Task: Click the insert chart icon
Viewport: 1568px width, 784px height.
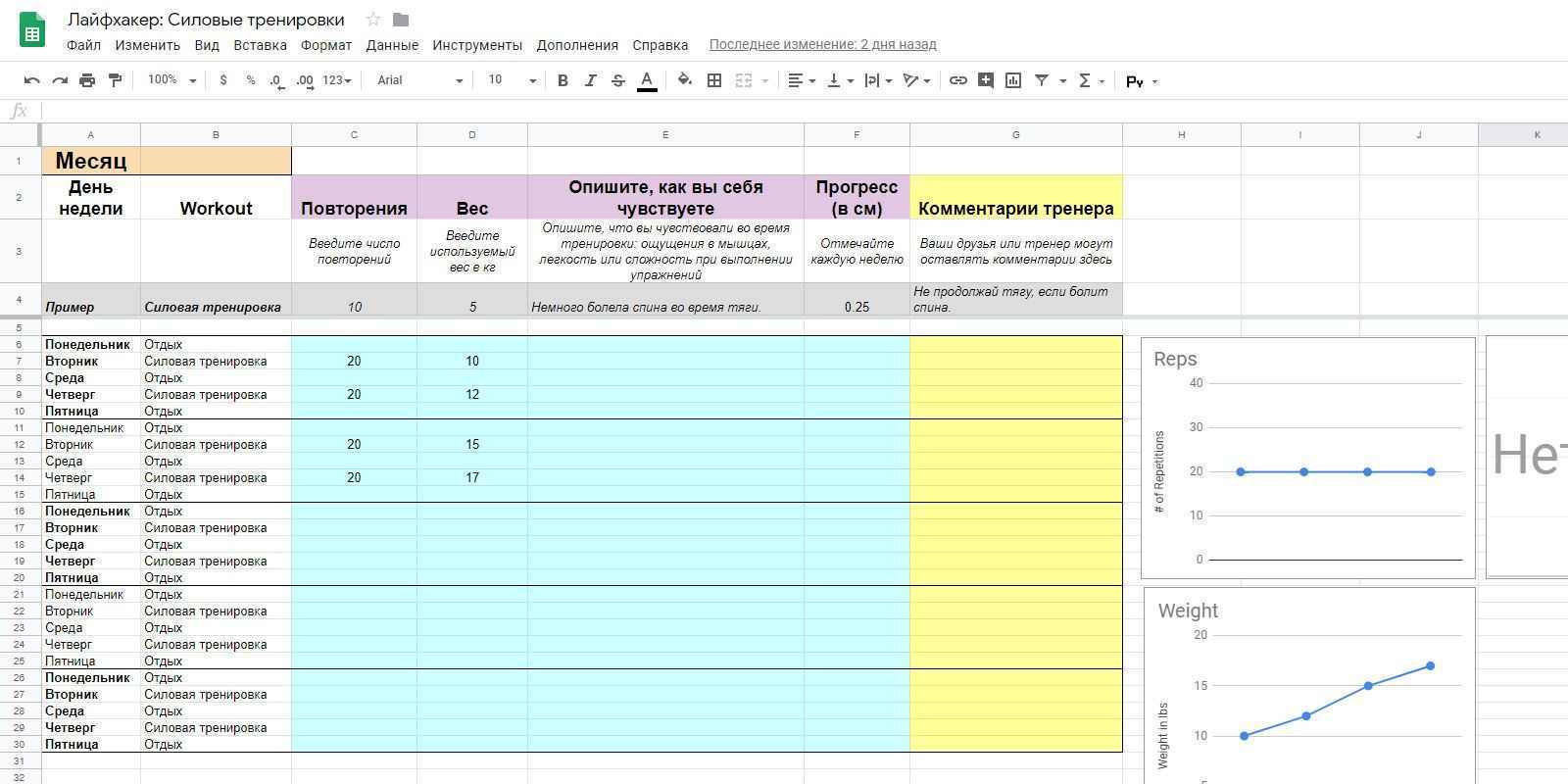Action: [1013, 80]
